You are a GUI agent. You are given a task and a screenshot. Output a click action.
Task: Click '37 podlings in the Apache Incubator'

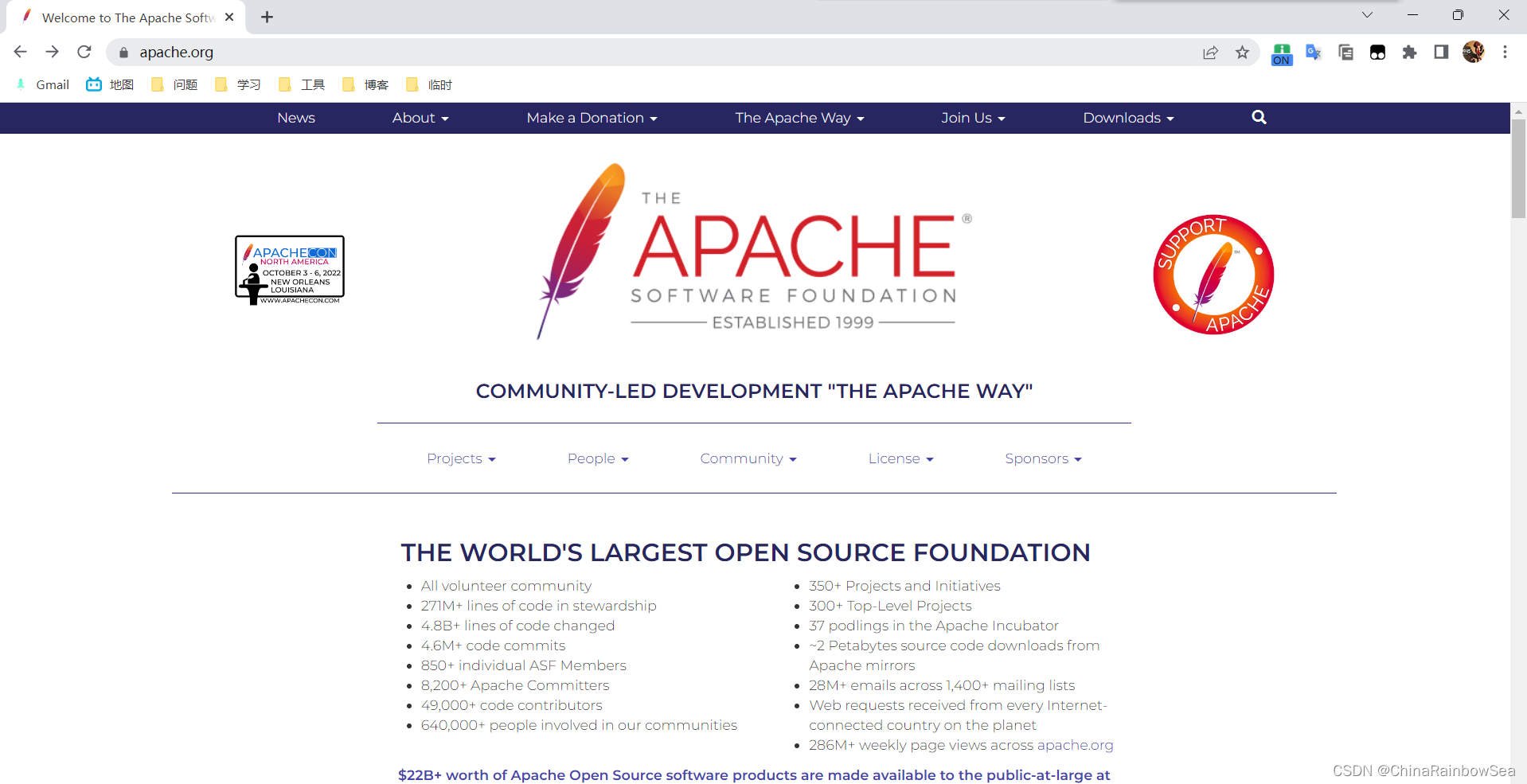coord(934,626)
